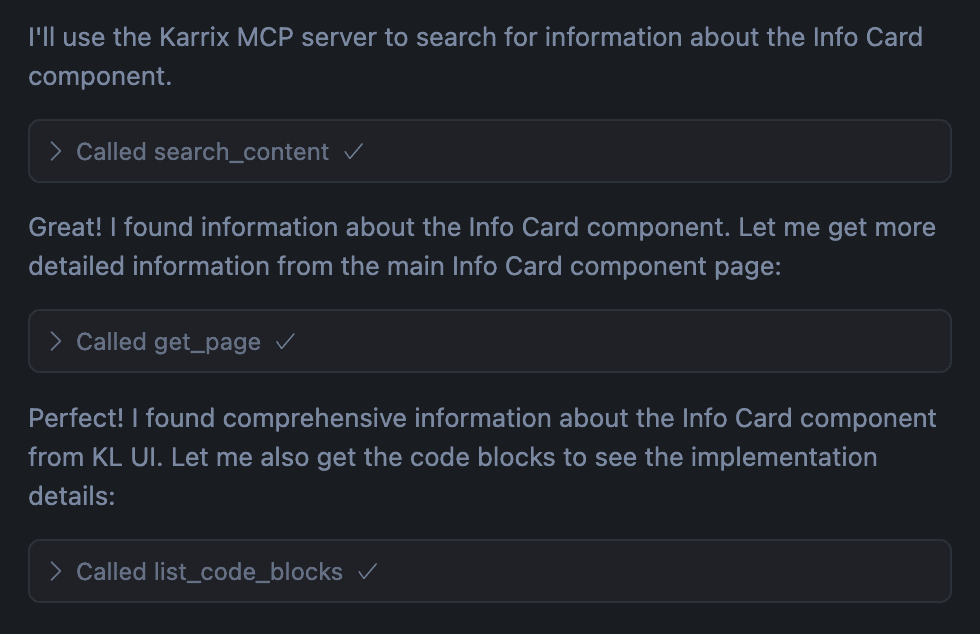Click the chevron icon in the search_content card
This screenshot has width=980, height=634.
click(57, 152)
